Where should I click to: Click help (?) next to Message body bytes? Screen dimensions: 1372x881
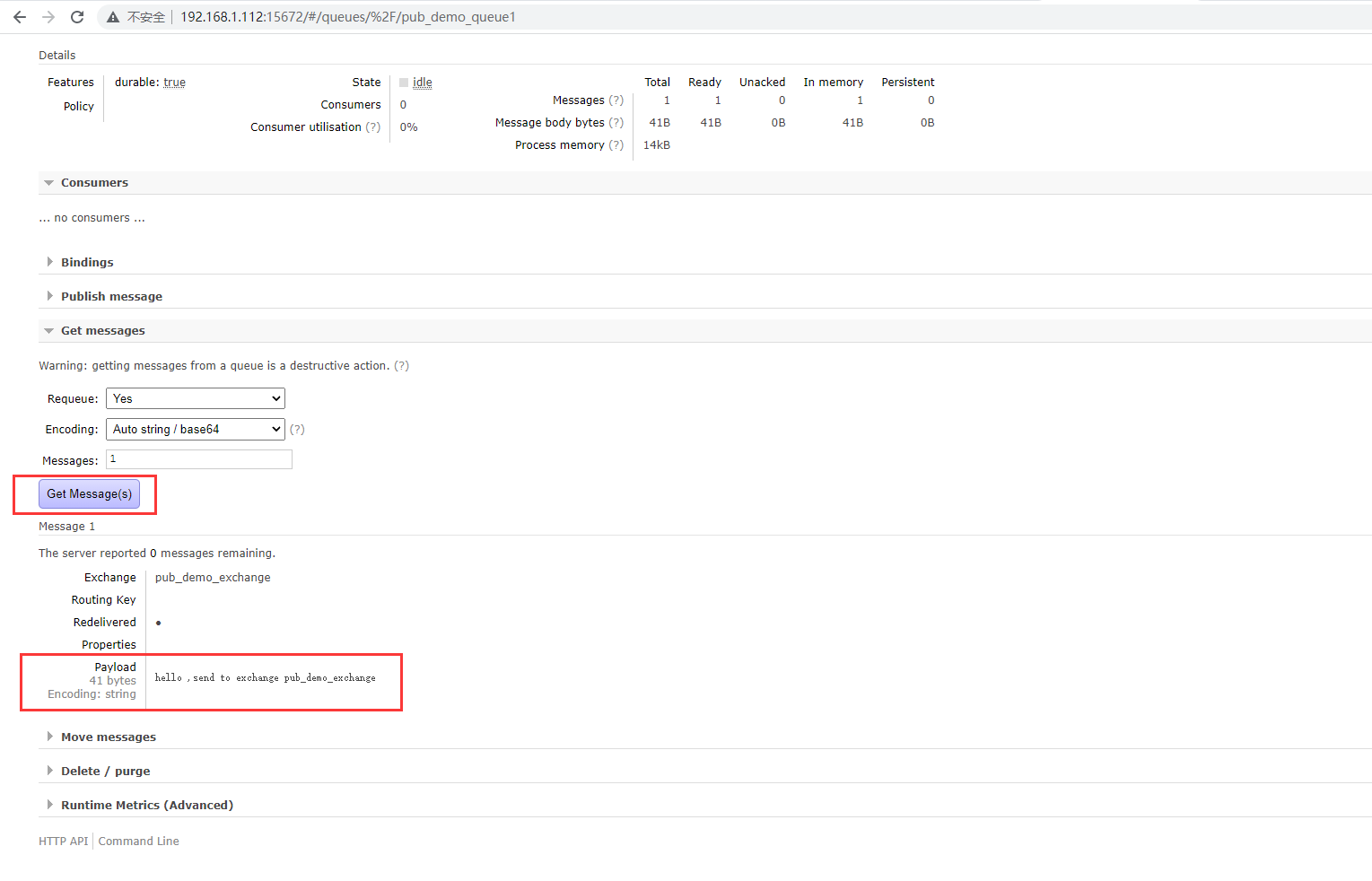pos(616,123)
